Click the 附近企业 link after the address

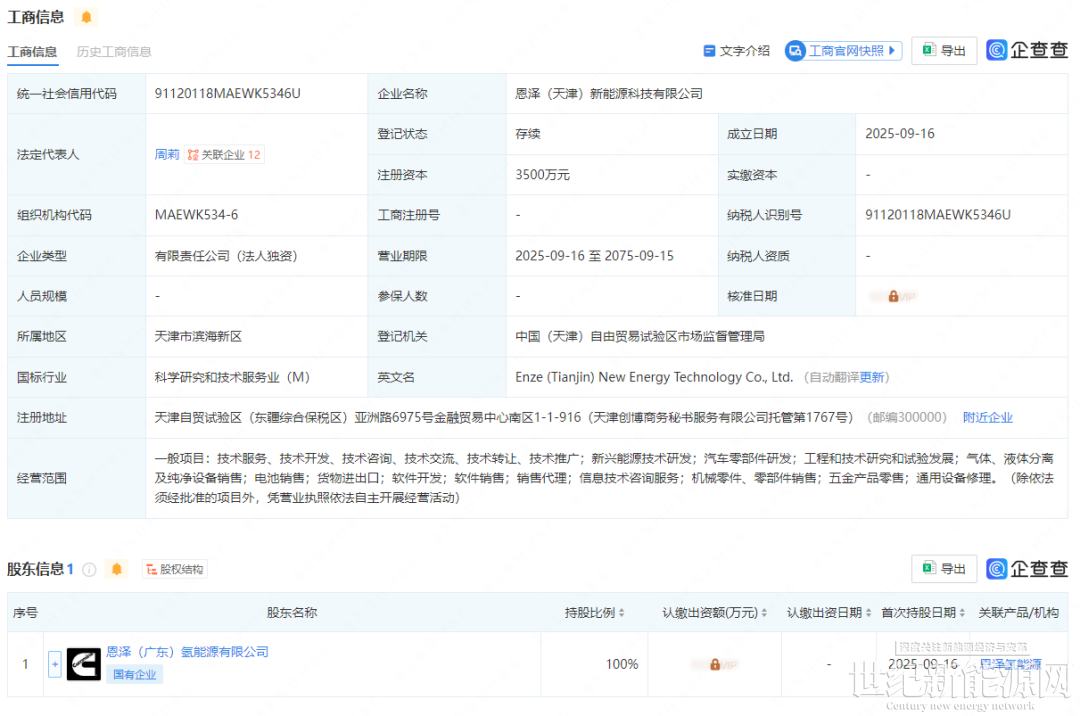[x=988, y=418]
